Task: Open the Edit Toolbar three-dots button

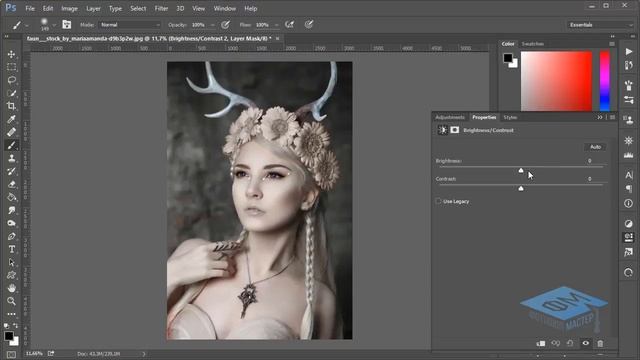Action: point(11,314)
